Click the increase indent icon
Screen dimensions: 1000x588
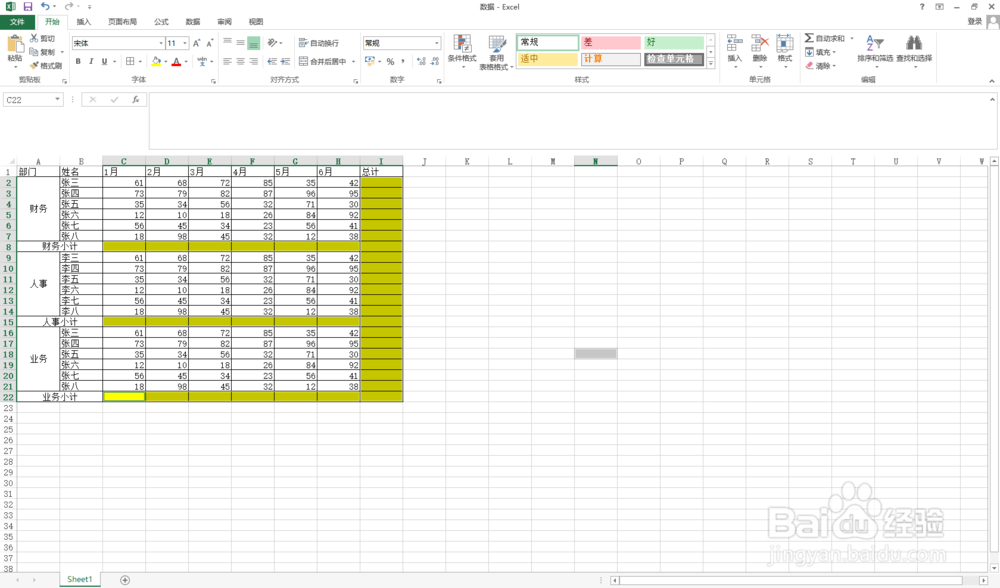285,61
